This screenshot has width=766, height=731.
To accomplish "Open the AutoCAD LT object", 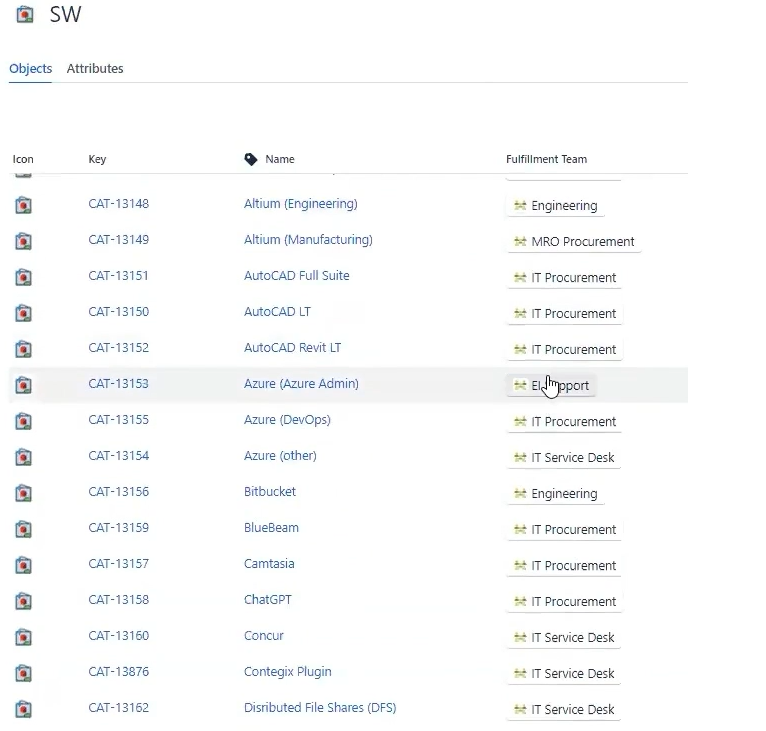I will (277, 312).
